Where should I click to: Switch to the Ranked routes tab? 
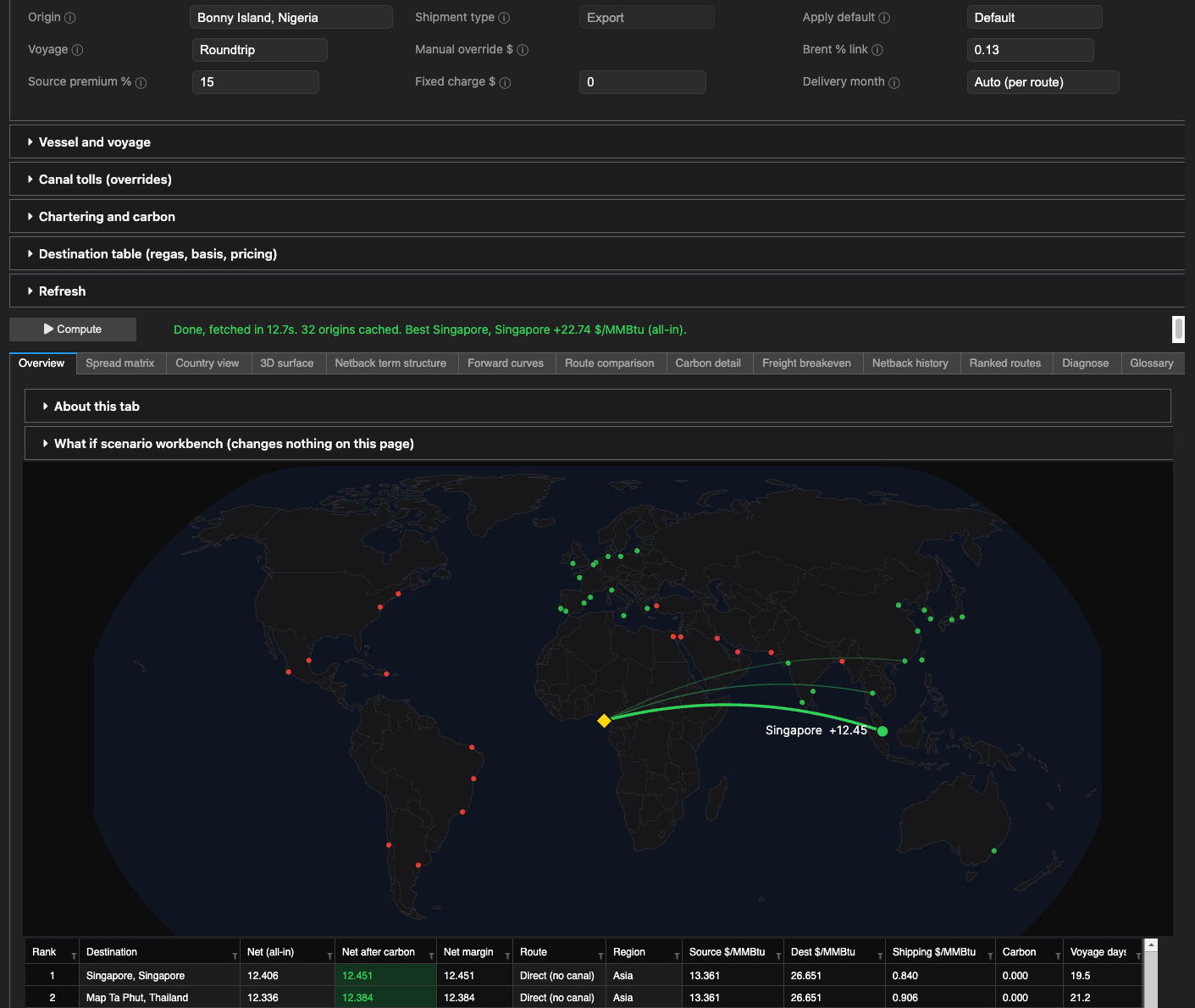tap(1005, 363)
